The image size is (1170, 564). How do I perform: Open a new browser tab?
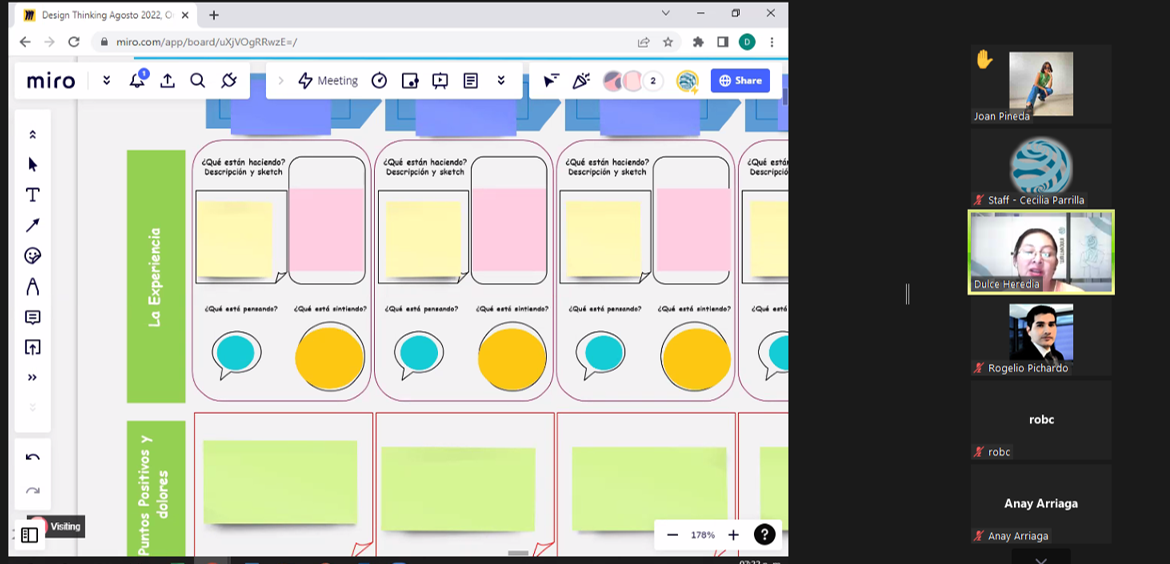point(214,15)
